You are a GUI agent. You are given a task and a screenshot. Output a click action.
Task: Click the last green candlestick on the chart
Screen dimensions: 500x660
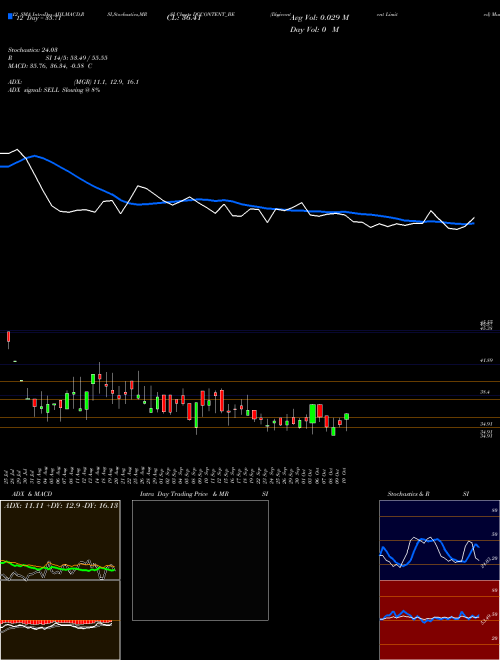pos(346,417)
